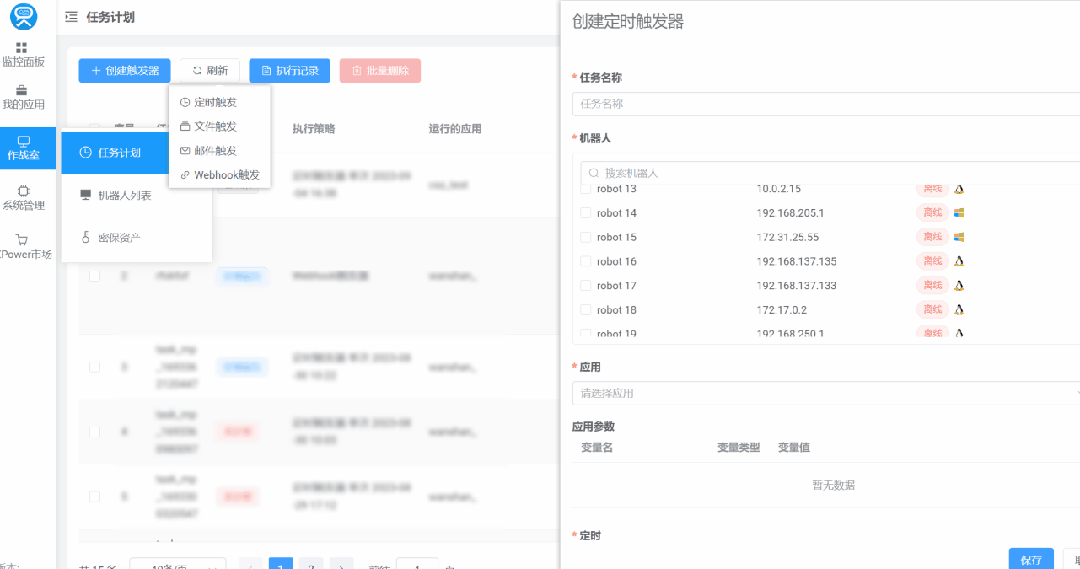Click the Linux icon for robot 18
This screenshot has height=569, width=1080.
[x=959, y=310]
